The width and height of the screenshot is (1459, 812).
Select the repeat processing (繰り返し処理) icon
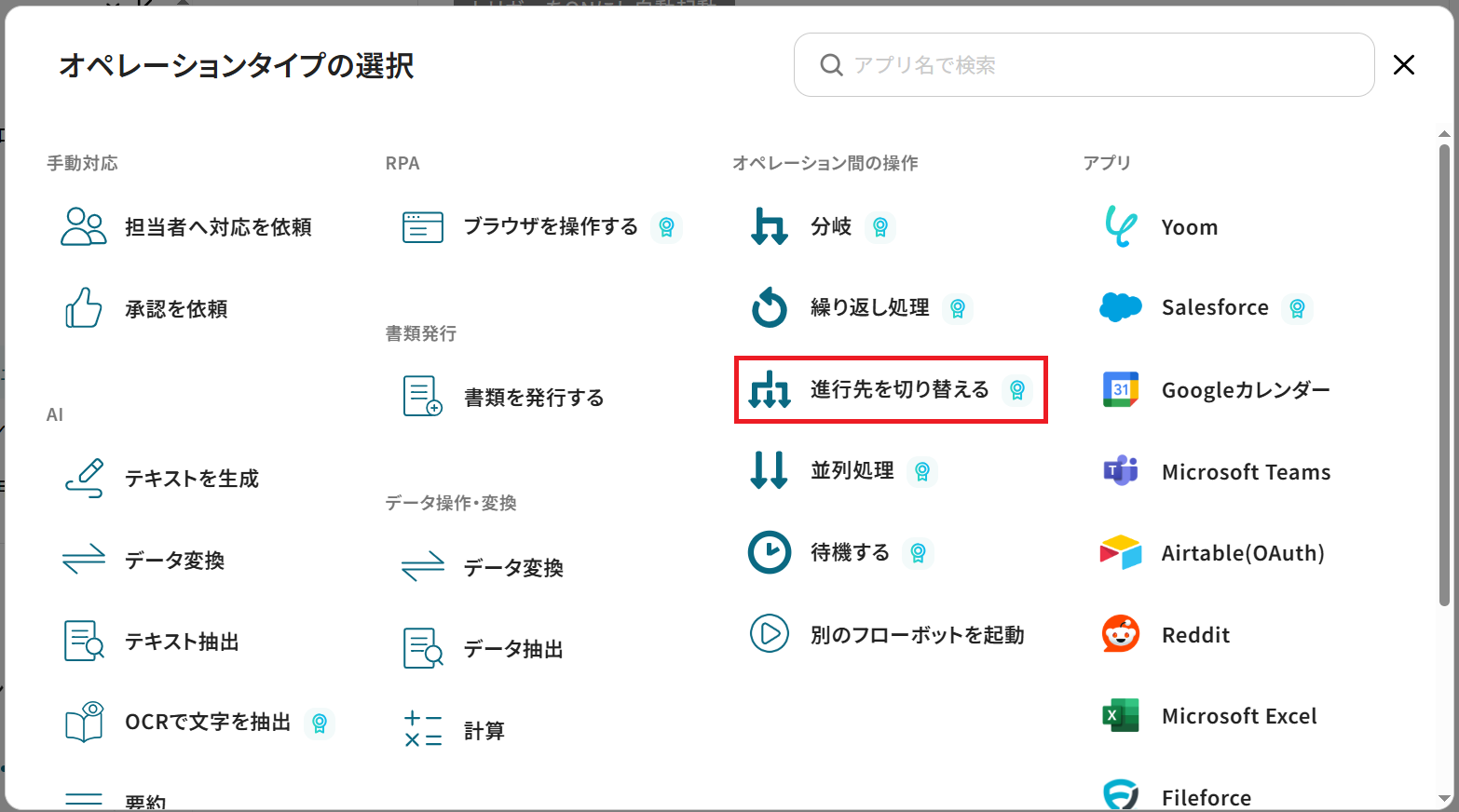click(769, 308)
